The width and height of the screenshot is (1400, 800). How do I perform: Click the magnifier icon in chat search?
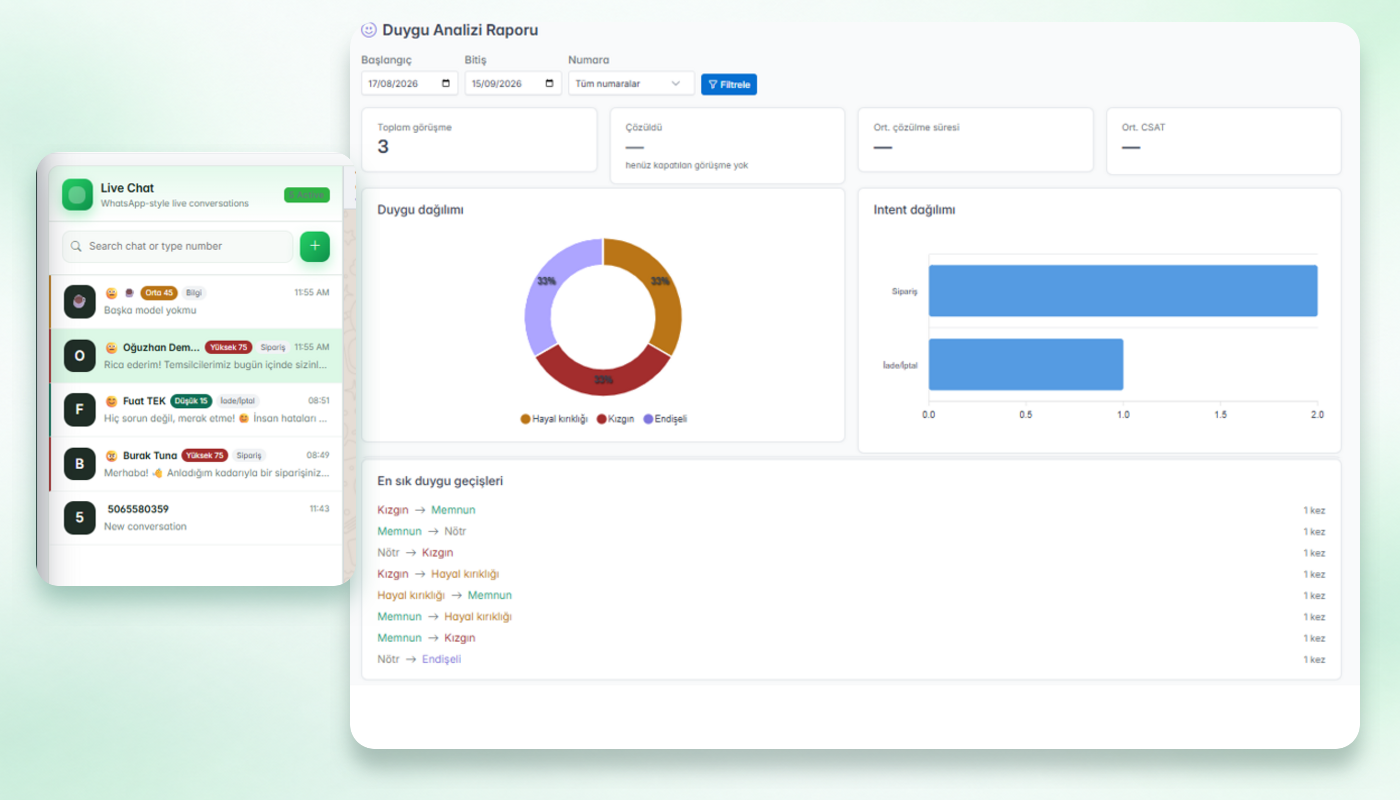76,246
